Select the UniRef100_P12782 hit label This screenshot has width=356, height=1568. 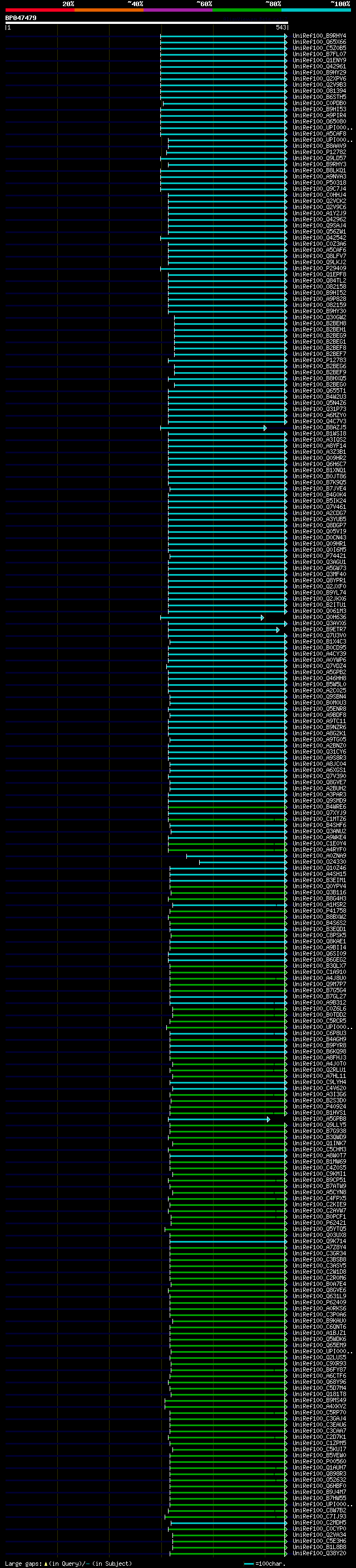(x=319, y=152)
